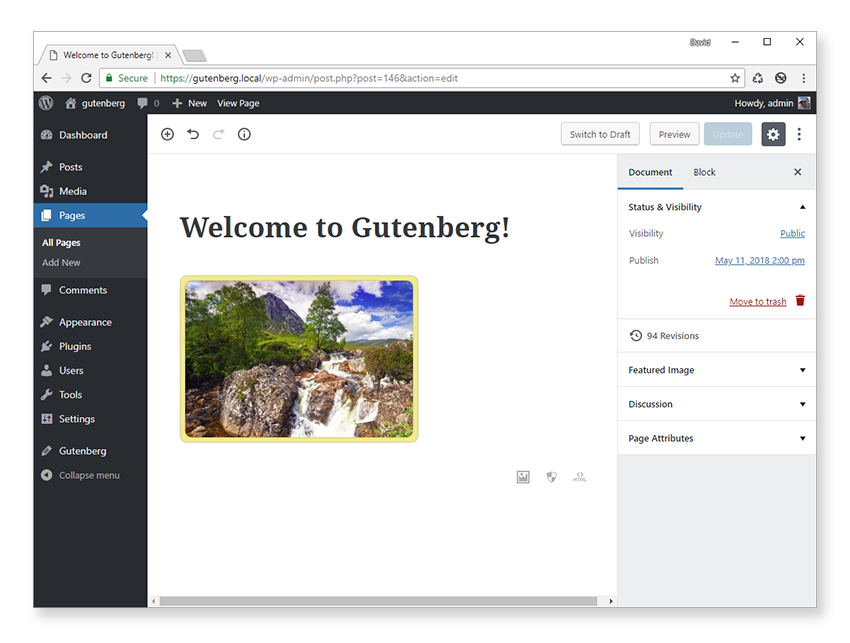Click View Page in admin bar

click(238, 103)
